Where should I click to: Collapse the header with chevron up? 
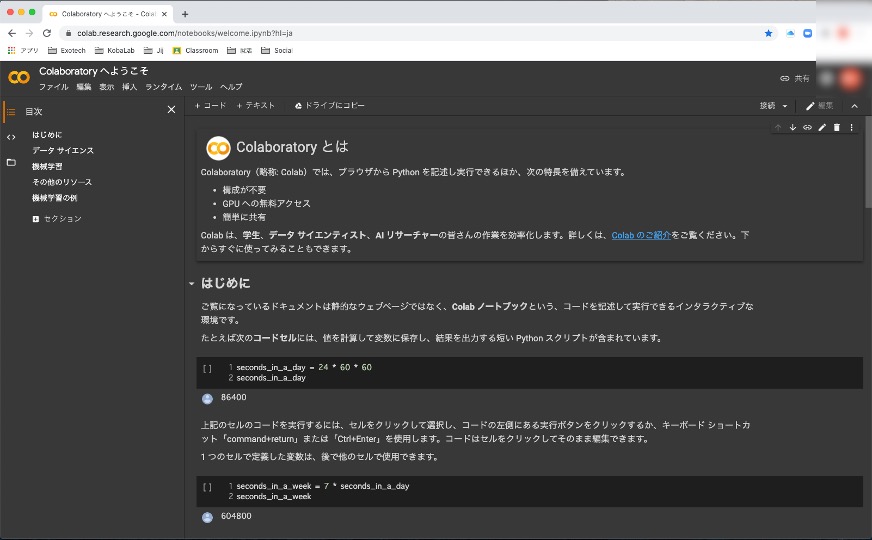855,106
